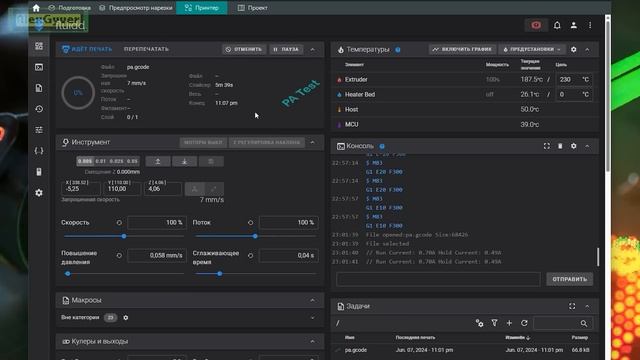This screenshot has height=360, width=640.
Task: Open Console panel settings gear
Action: pyautogui.click(x=573, y=146)
